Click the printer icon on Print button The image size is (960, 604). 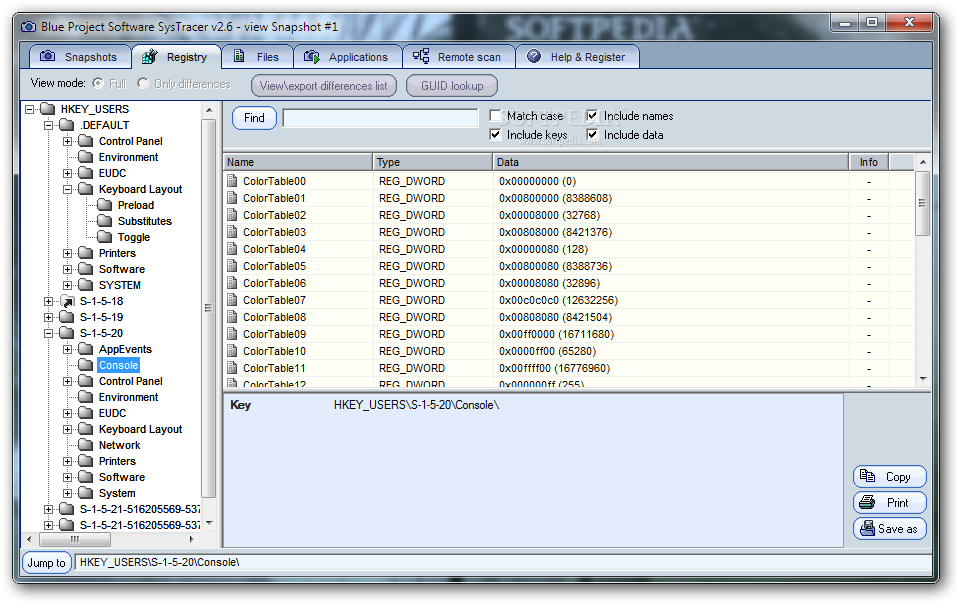[x=867, y=502]
